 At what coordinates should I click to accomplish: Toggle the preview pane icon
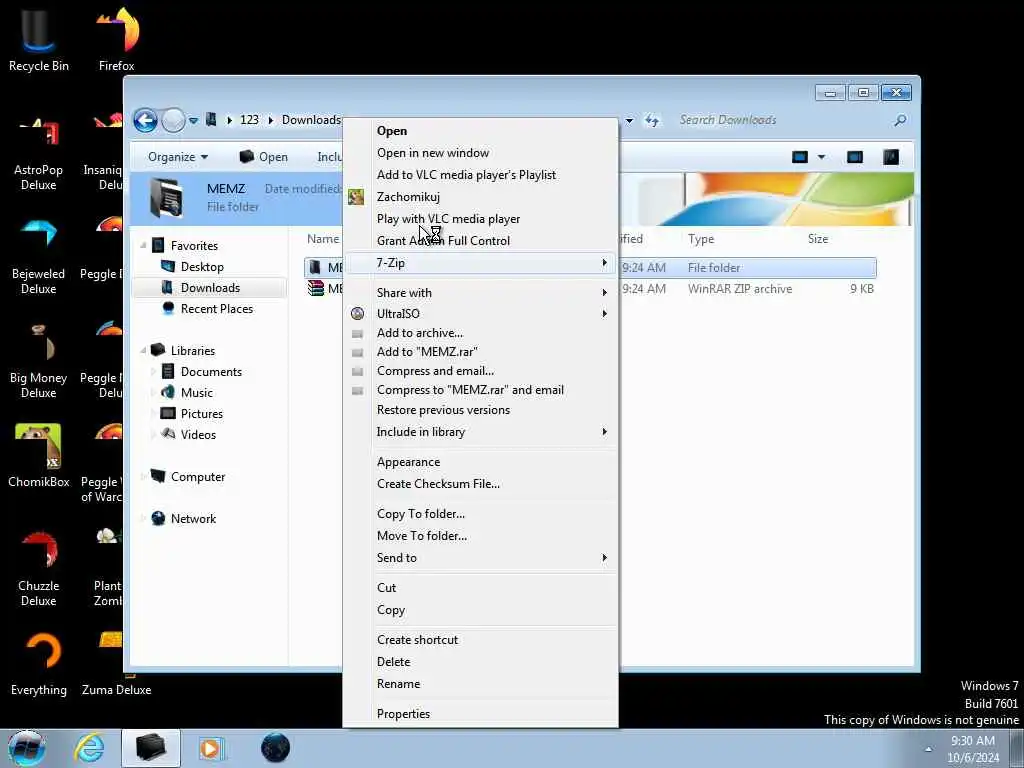point(855,157)
